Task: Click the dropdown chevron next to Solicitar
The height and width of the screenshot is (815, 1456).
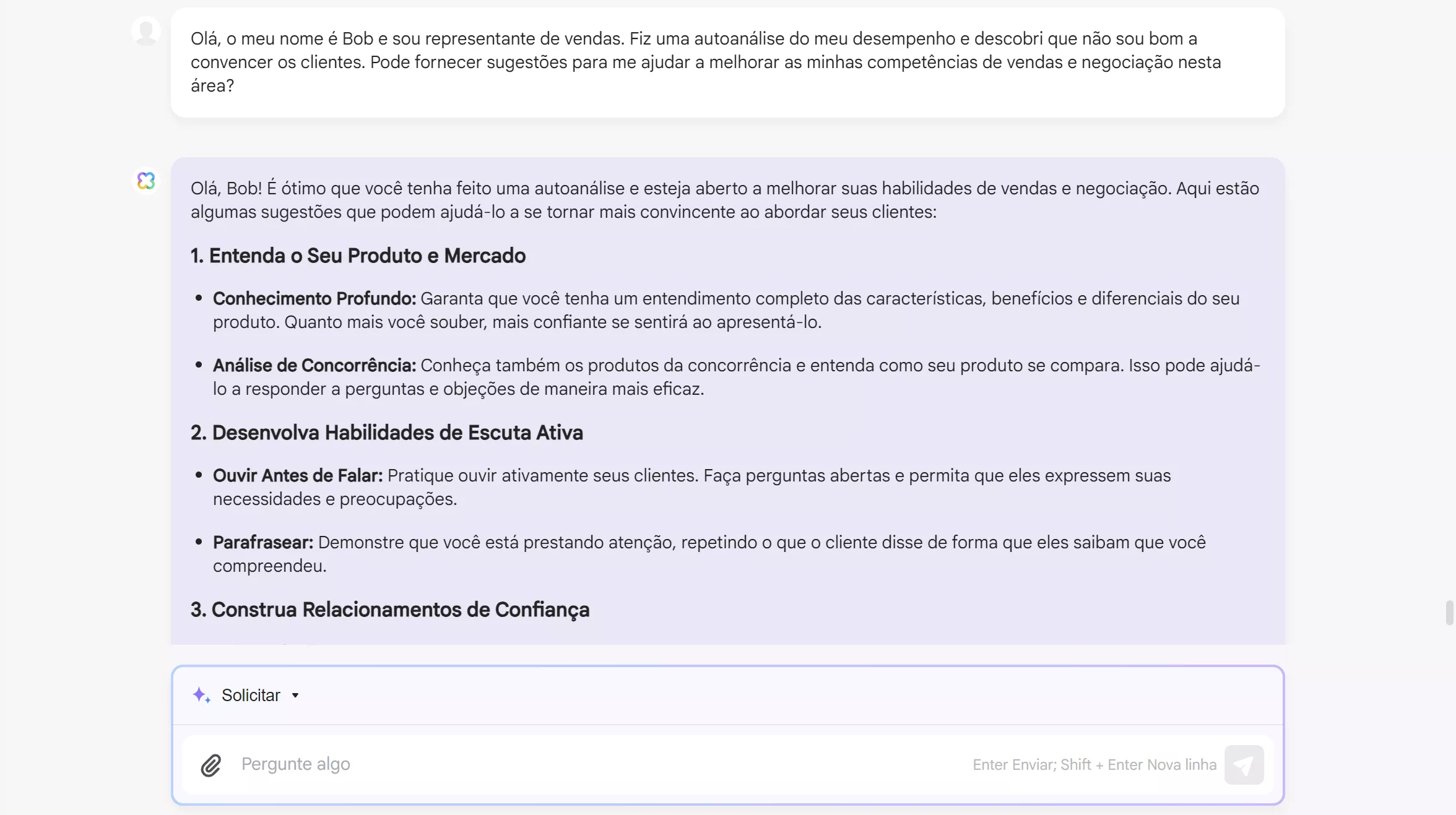Action: point(295,695)
